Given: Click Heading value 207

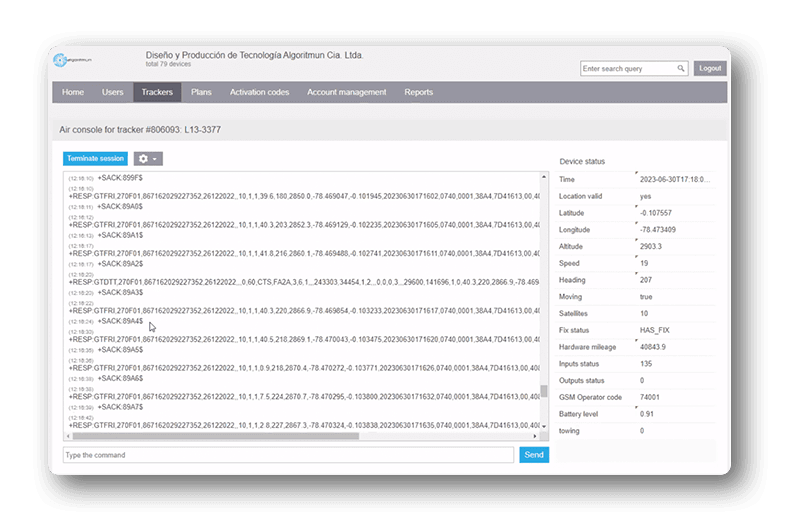Looking at the screenshot, I should click(x=646, y=280).
